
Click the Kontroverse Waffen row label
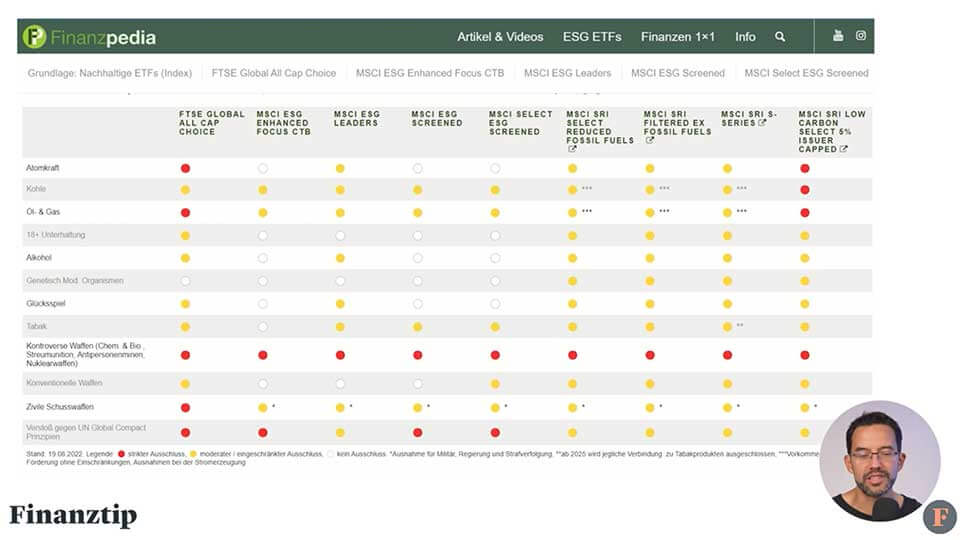85,354
